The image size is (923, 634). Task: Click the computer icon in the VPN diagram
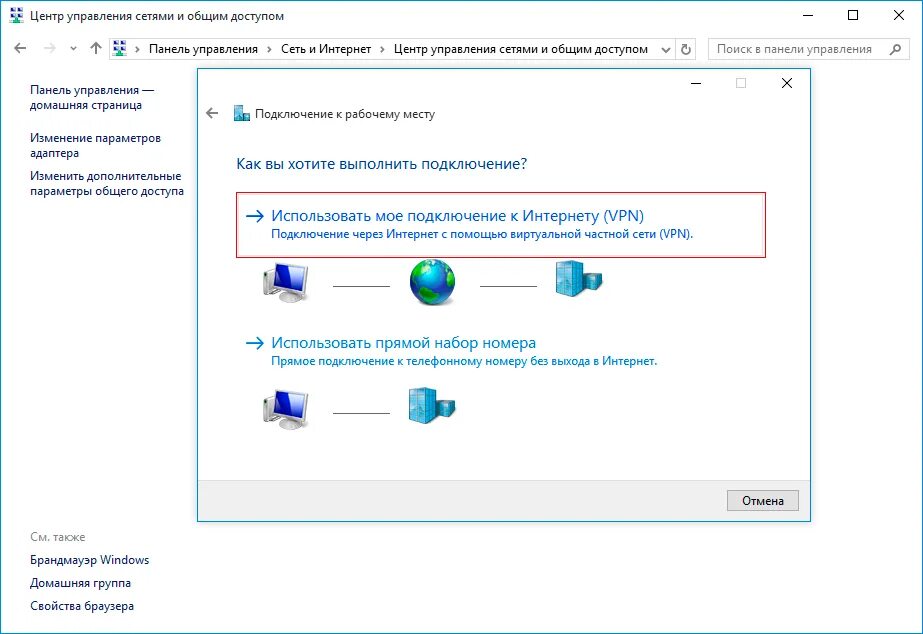285,282
